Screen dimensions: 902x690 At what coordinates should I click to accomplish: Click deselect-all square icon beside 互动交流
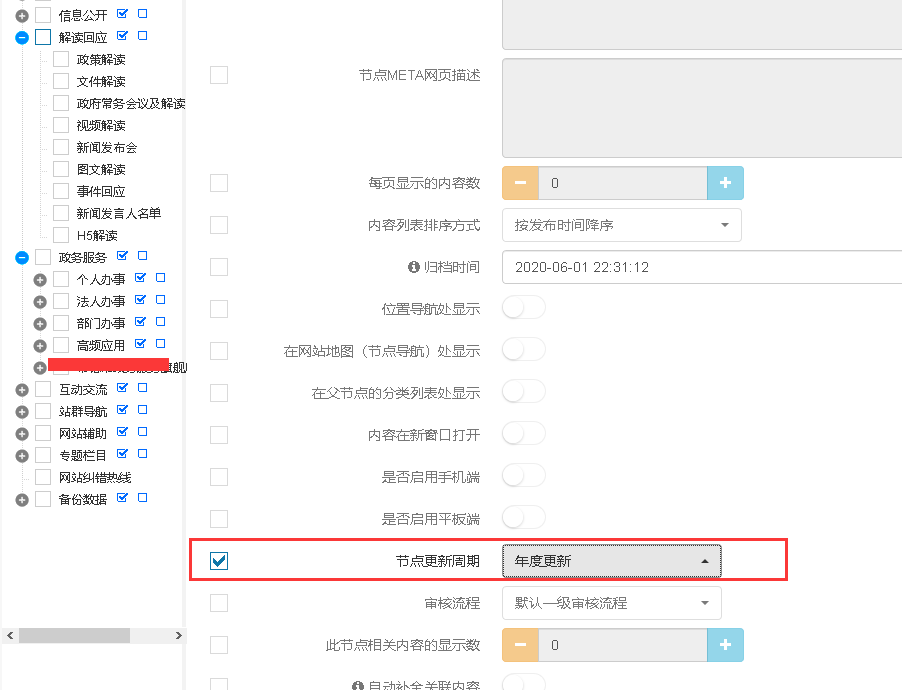point(142,388)
